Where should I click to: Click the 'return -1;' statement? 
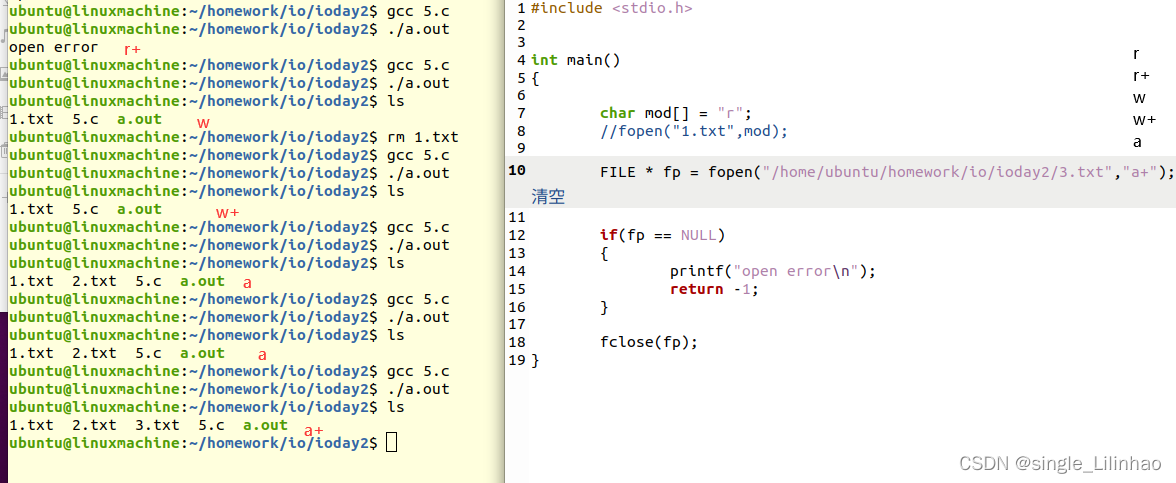point(714,289)
